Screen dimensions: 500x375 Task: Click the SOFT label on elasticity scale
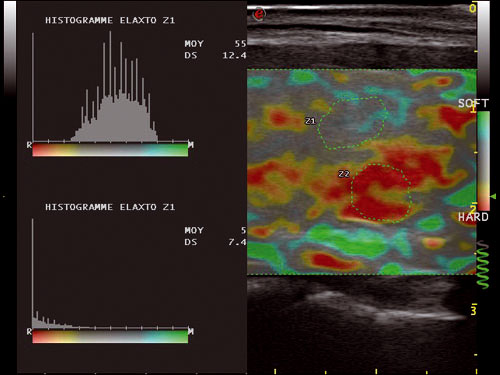[x=473, y=103]
